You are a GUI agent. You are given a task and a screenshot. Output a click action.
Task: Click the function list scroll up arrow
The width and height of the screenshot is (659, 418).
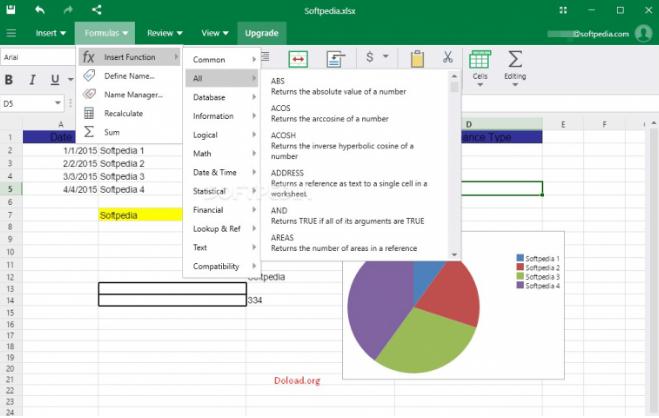coord(454,76)
